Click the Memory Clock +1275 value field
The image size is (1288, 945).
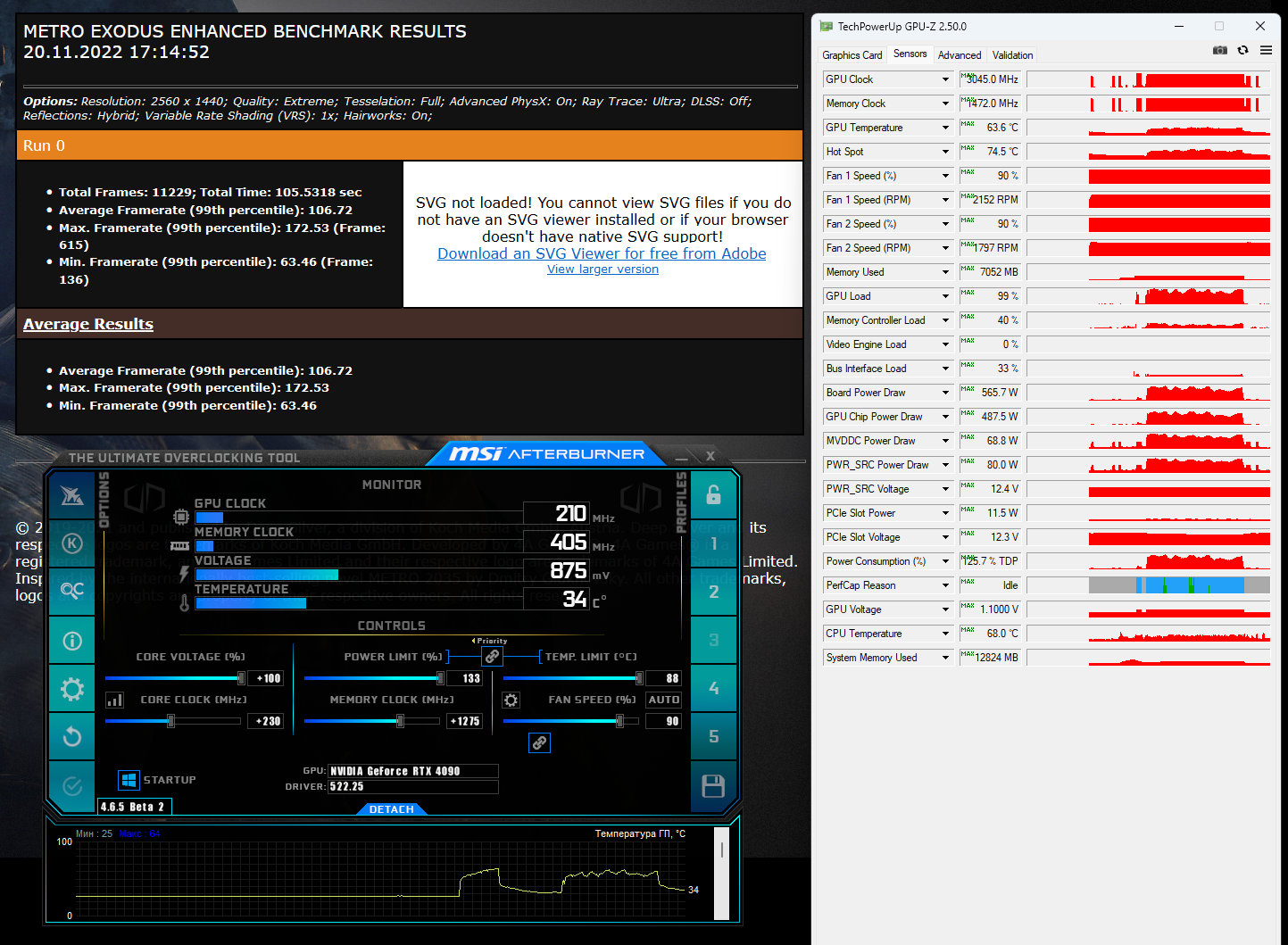465,721
